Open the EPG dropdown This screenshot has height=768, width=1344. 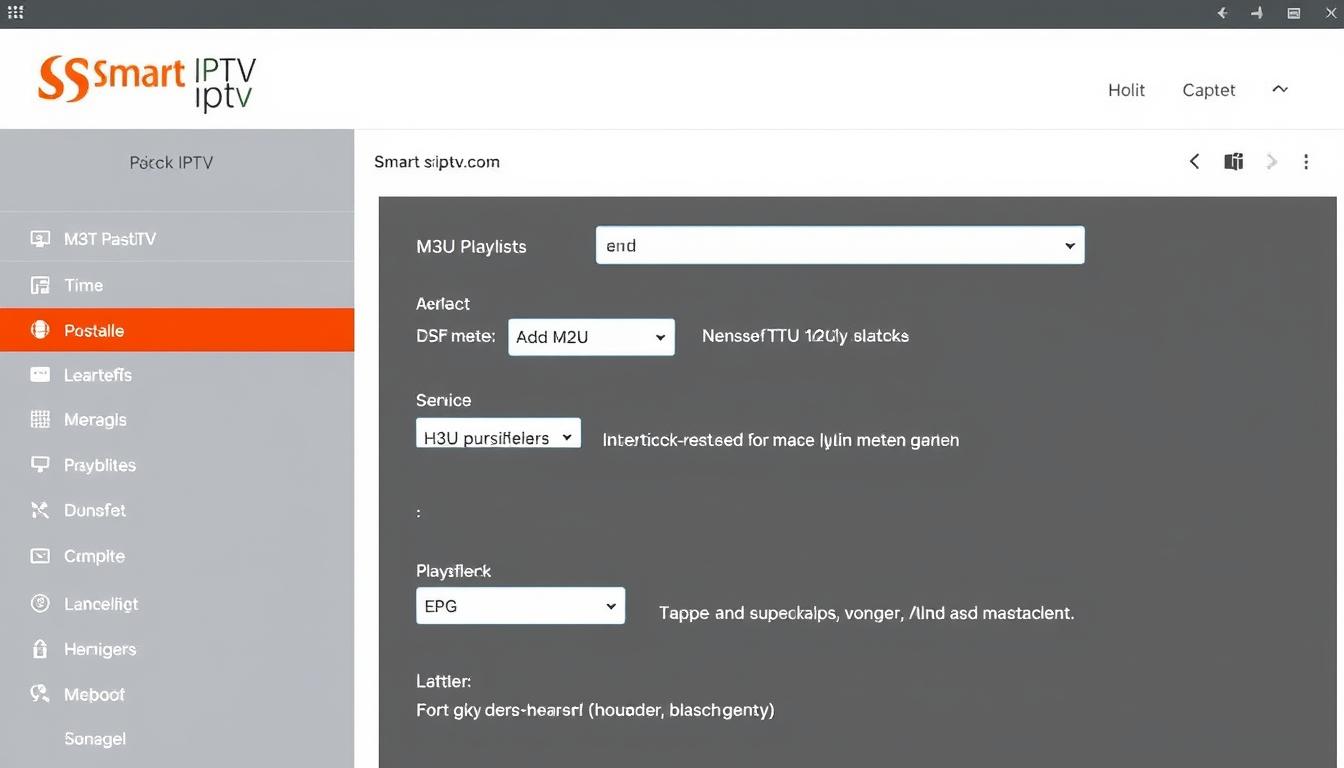[520, 606]
